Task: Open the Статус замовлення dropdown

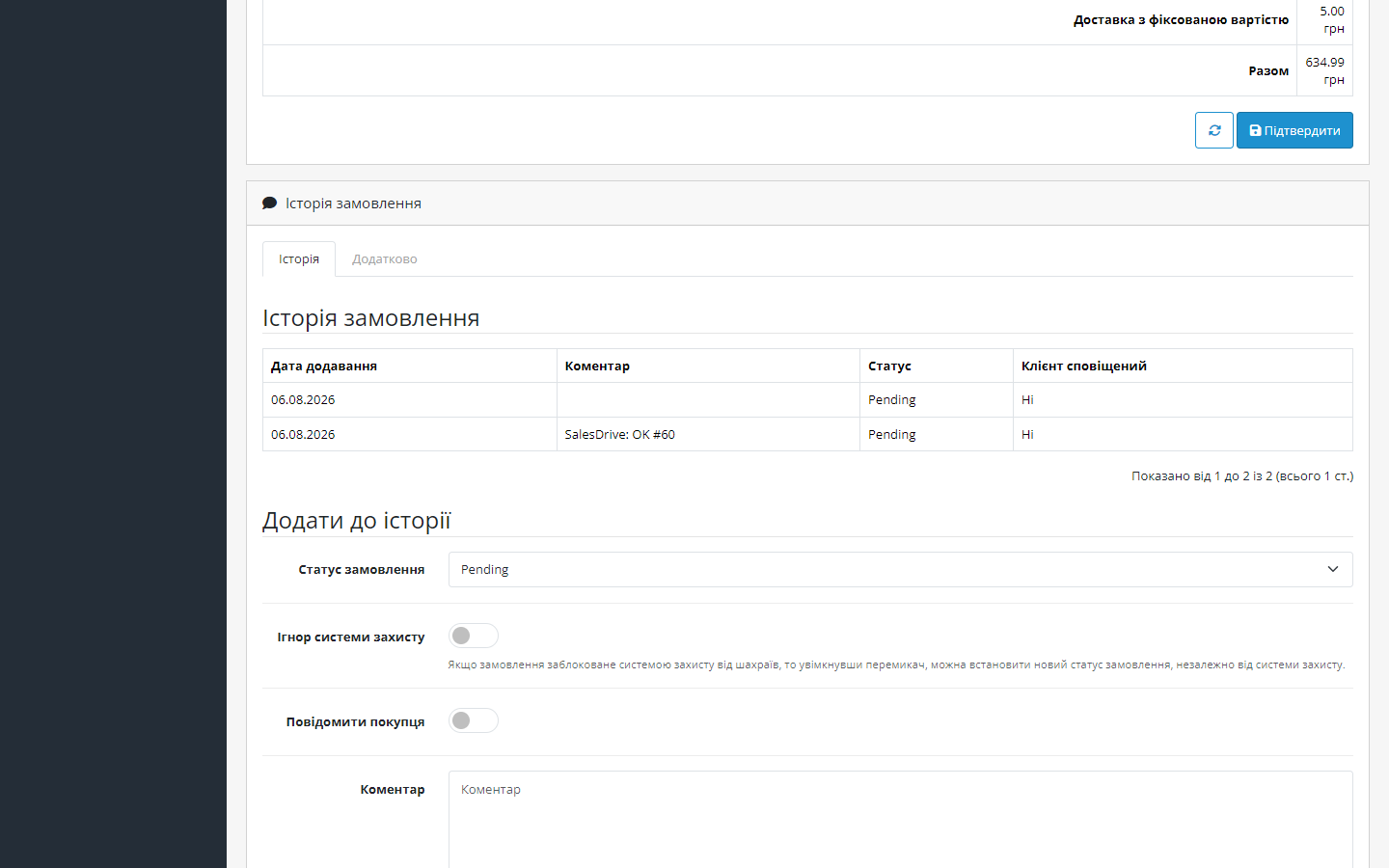Action: [900, 569]
